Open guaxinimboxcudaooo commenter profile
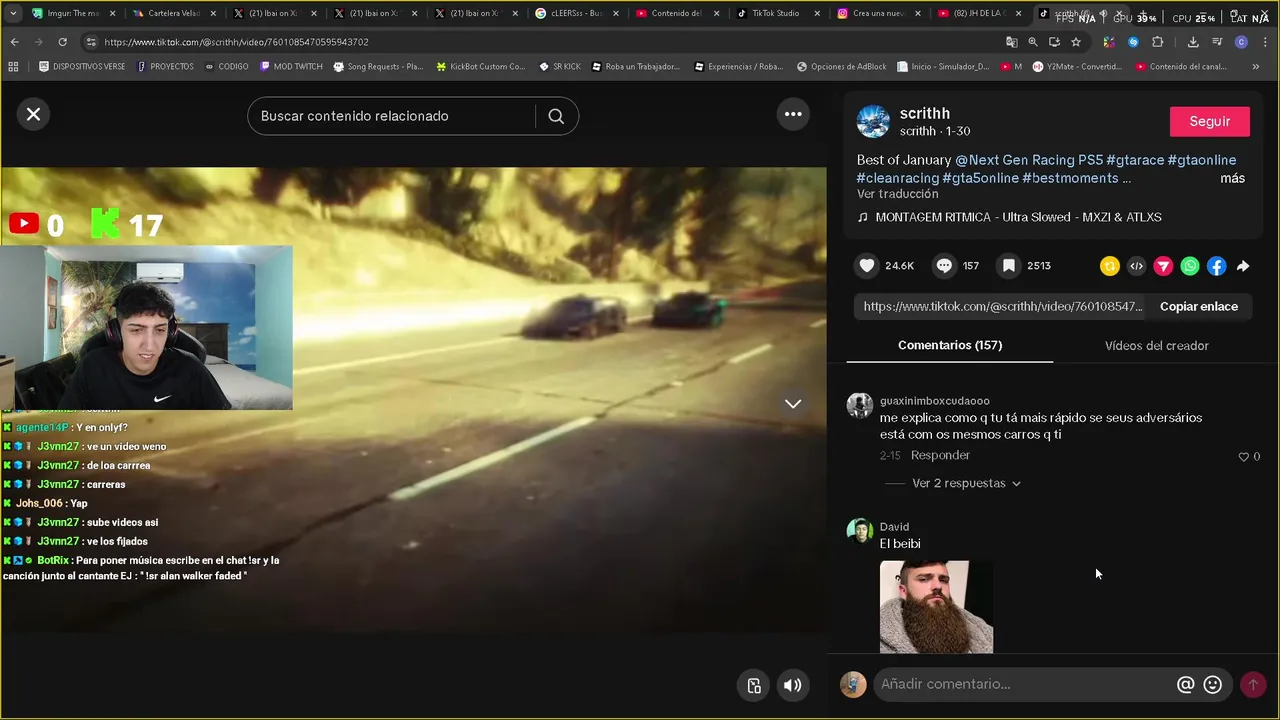Image resolution: width=1280 pixels, height=720 pixels. [934, 401]
